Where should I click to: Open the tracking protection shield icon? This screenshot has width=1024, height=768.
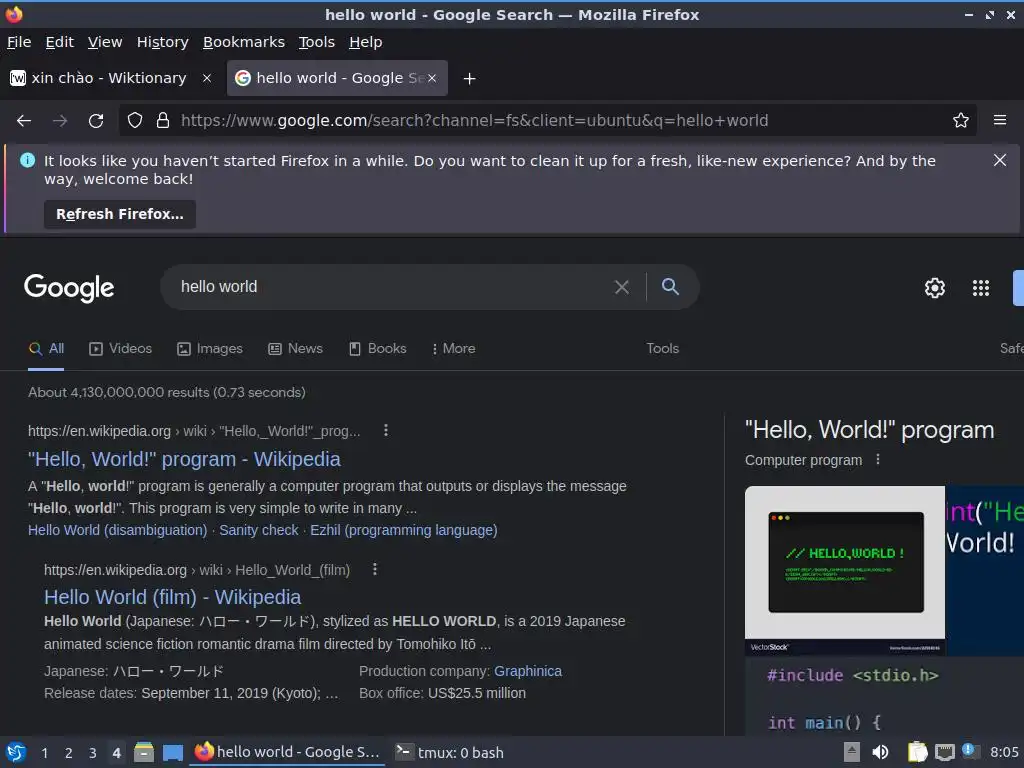click(x=135, y=120)
